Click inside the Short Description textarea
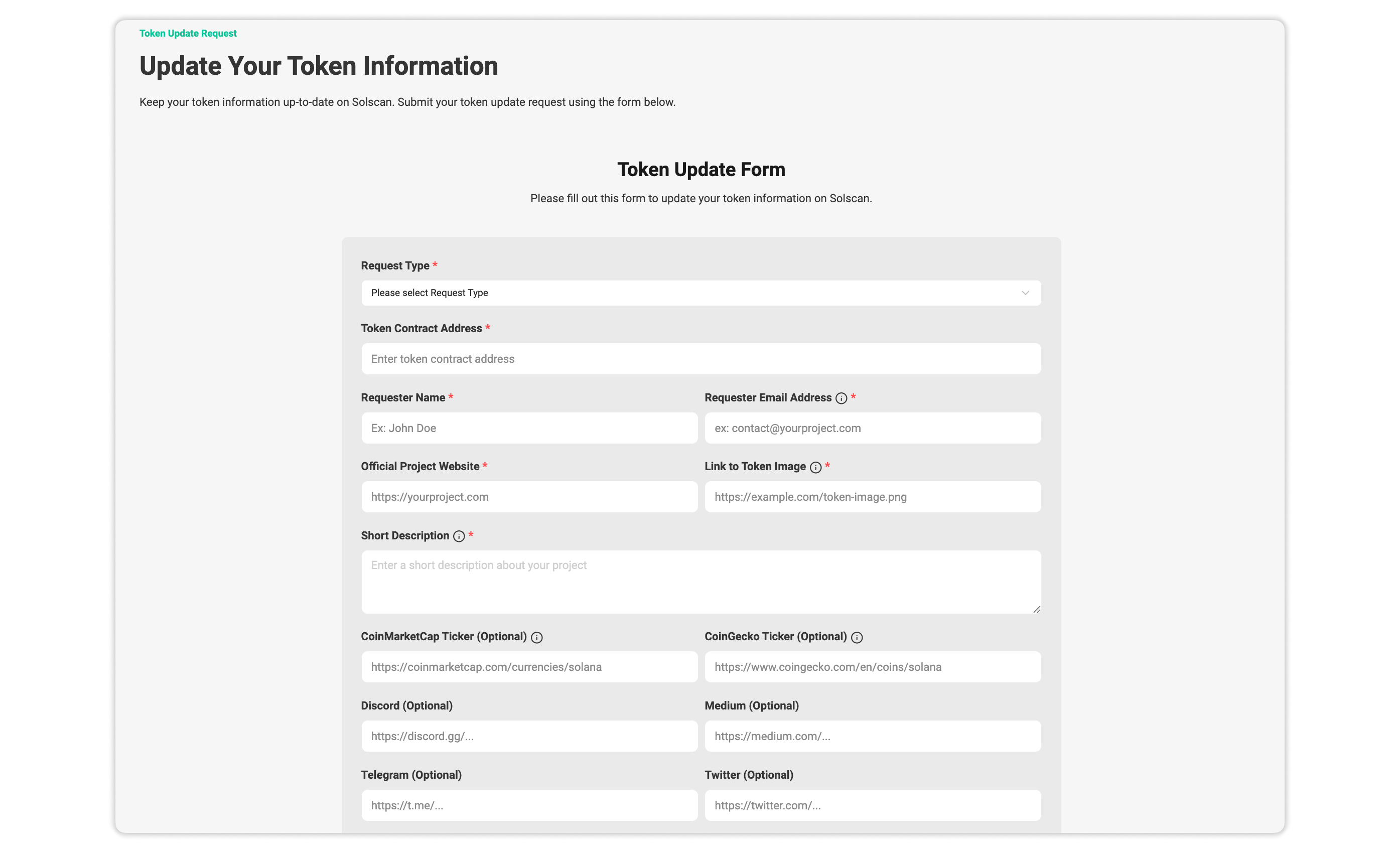Image resolution: width=1400 pixels, height=854 pixels. pos(700,582)
